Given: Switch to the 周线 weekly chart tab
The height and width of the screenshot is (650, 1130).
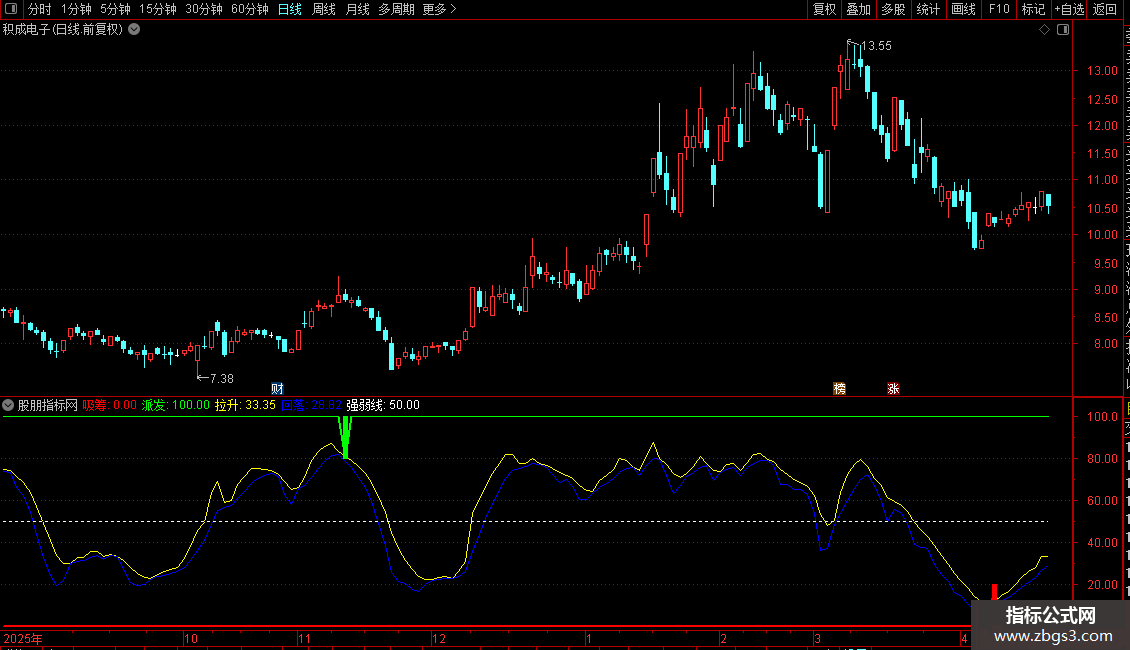Looking at the screenshot, I should [x=324, y=9].
